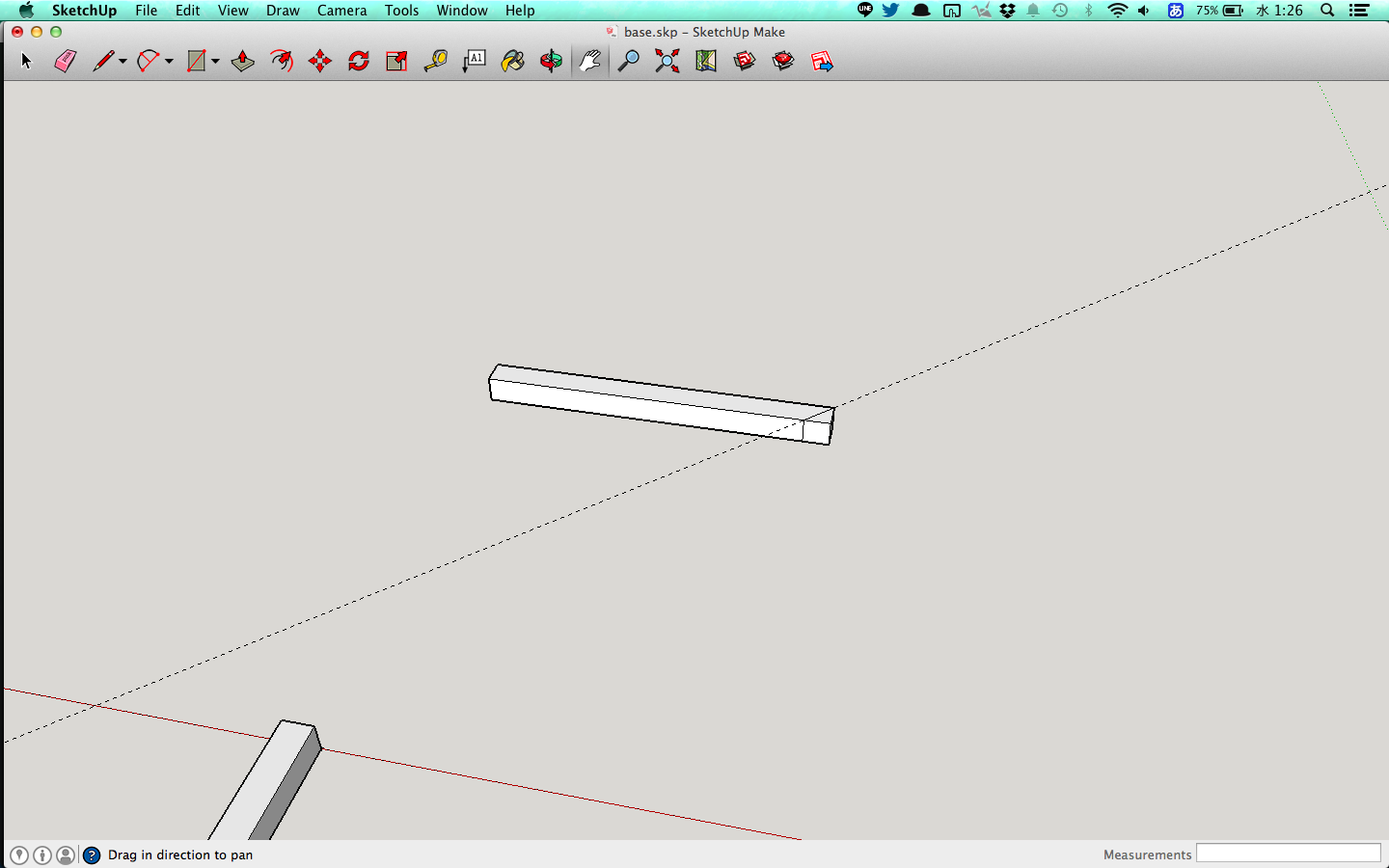
Task: Activate the Orbit tool
Action: pyautogui.click(x=551, y=62)
